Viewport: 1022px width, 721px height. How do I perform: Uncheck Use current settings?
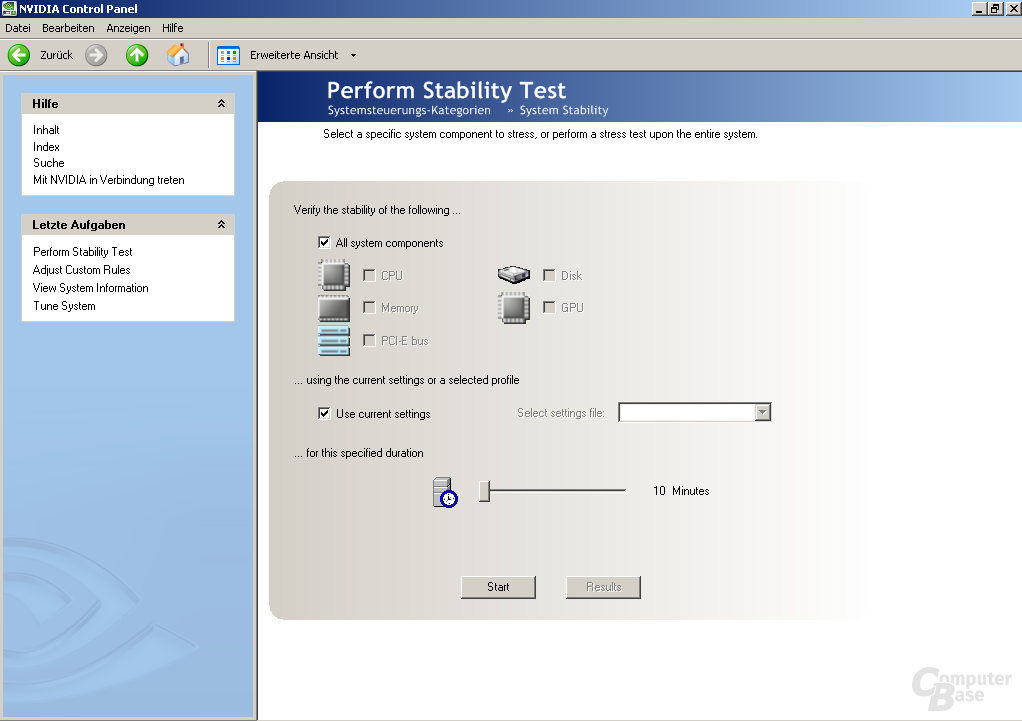[x=324, y=413]
